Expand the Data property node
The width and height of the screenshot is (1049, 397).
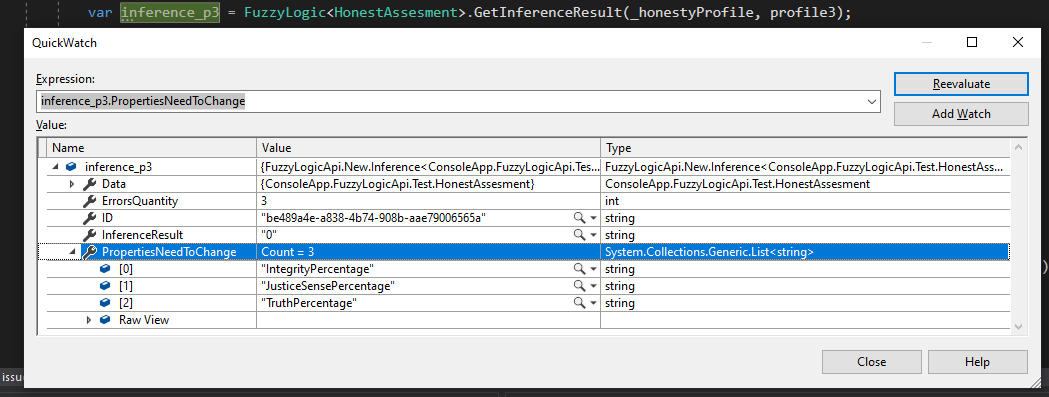(x=72, y=183)
